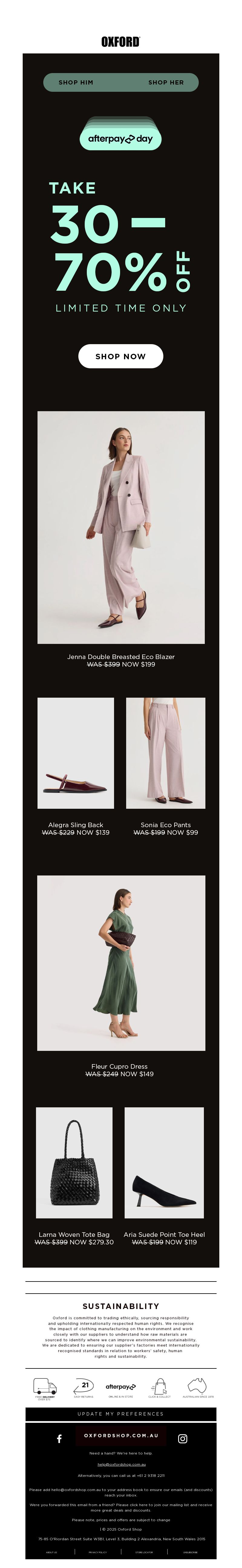This screenshot has height=1568, width=242.
Task: Open the Alegra Sling Back shoe image
Action: coord(76,753)
